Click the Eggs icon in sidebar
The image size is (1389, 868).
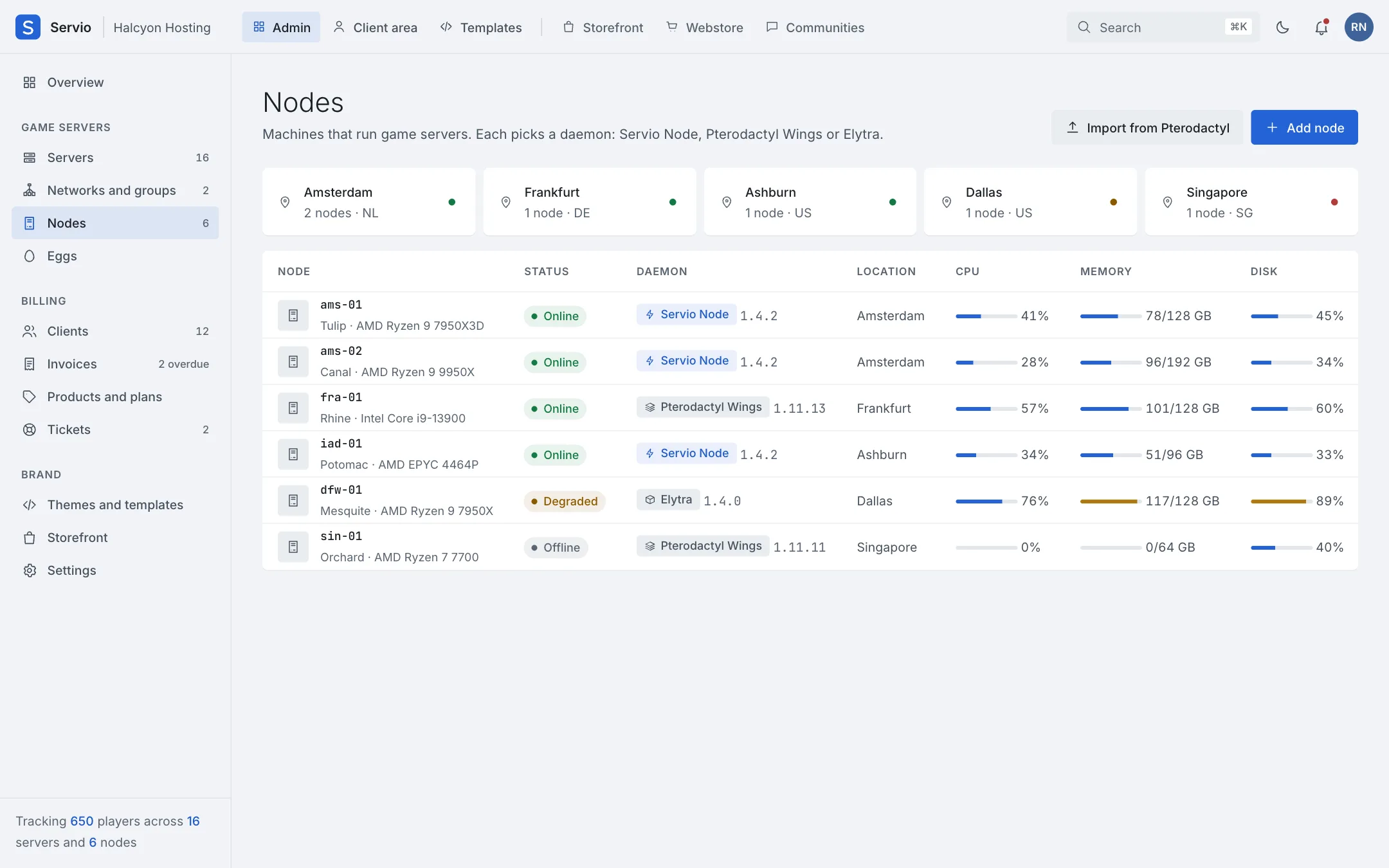tap(30, 256)
